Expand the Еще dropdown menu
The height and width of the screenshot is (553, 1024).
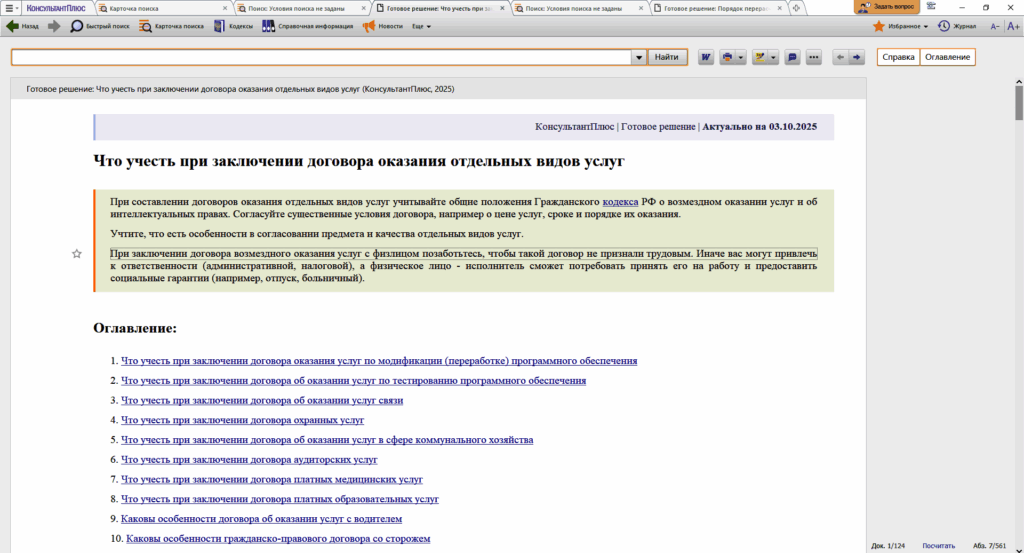(421, 26)
